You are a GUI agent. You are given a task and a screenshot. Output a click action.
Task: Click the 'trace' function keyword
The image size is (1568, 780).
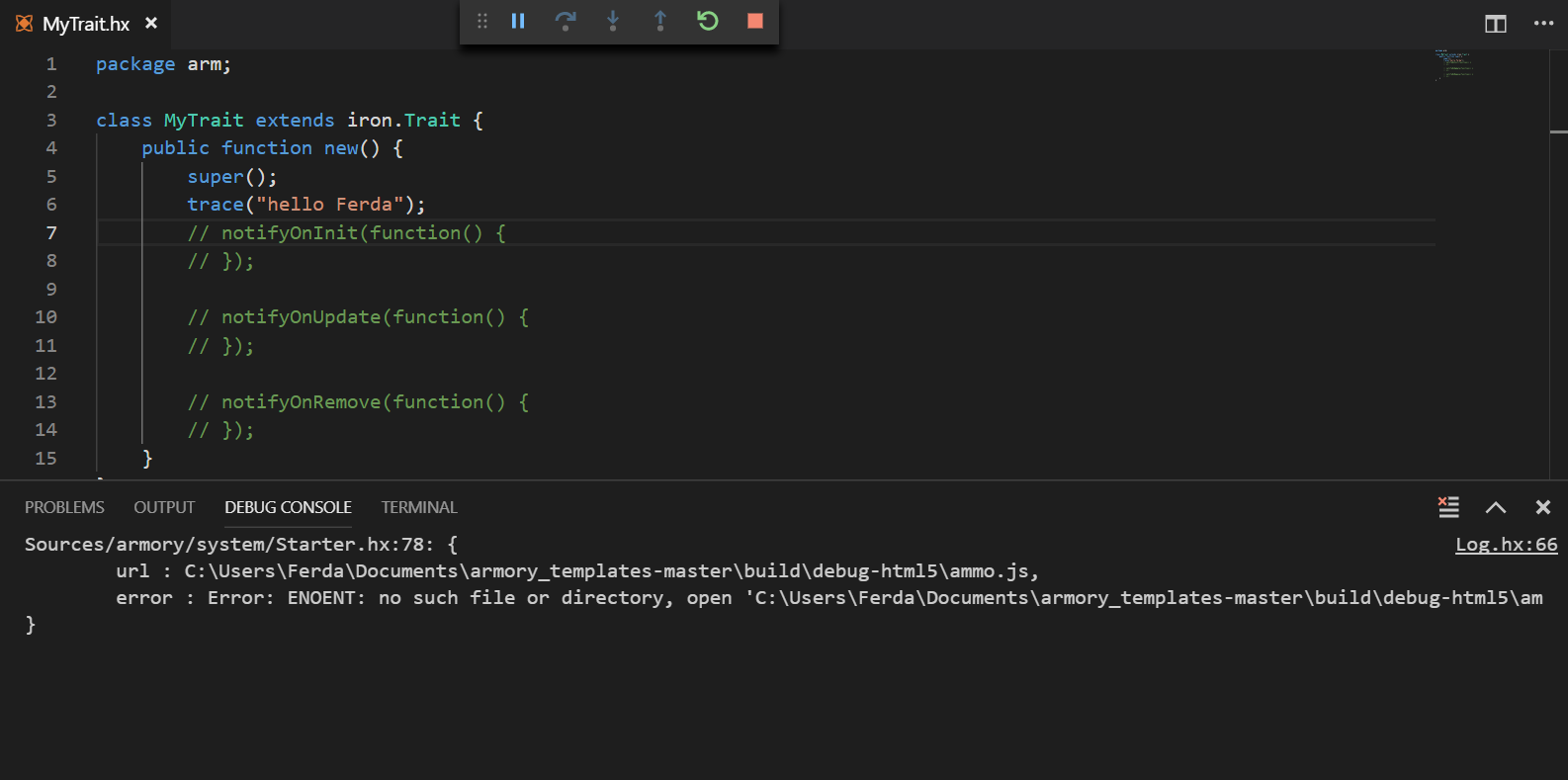pos(216,205)
